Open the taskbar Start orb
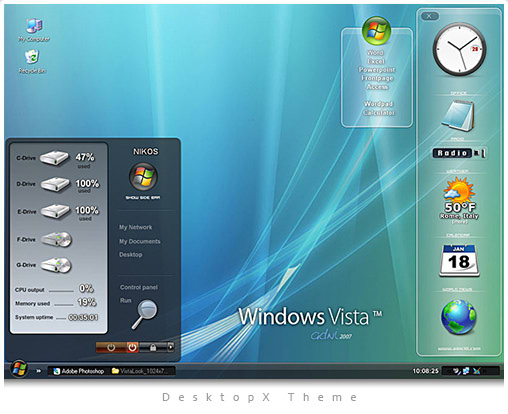This screenshot has width=508, height=414. [19, 369]
